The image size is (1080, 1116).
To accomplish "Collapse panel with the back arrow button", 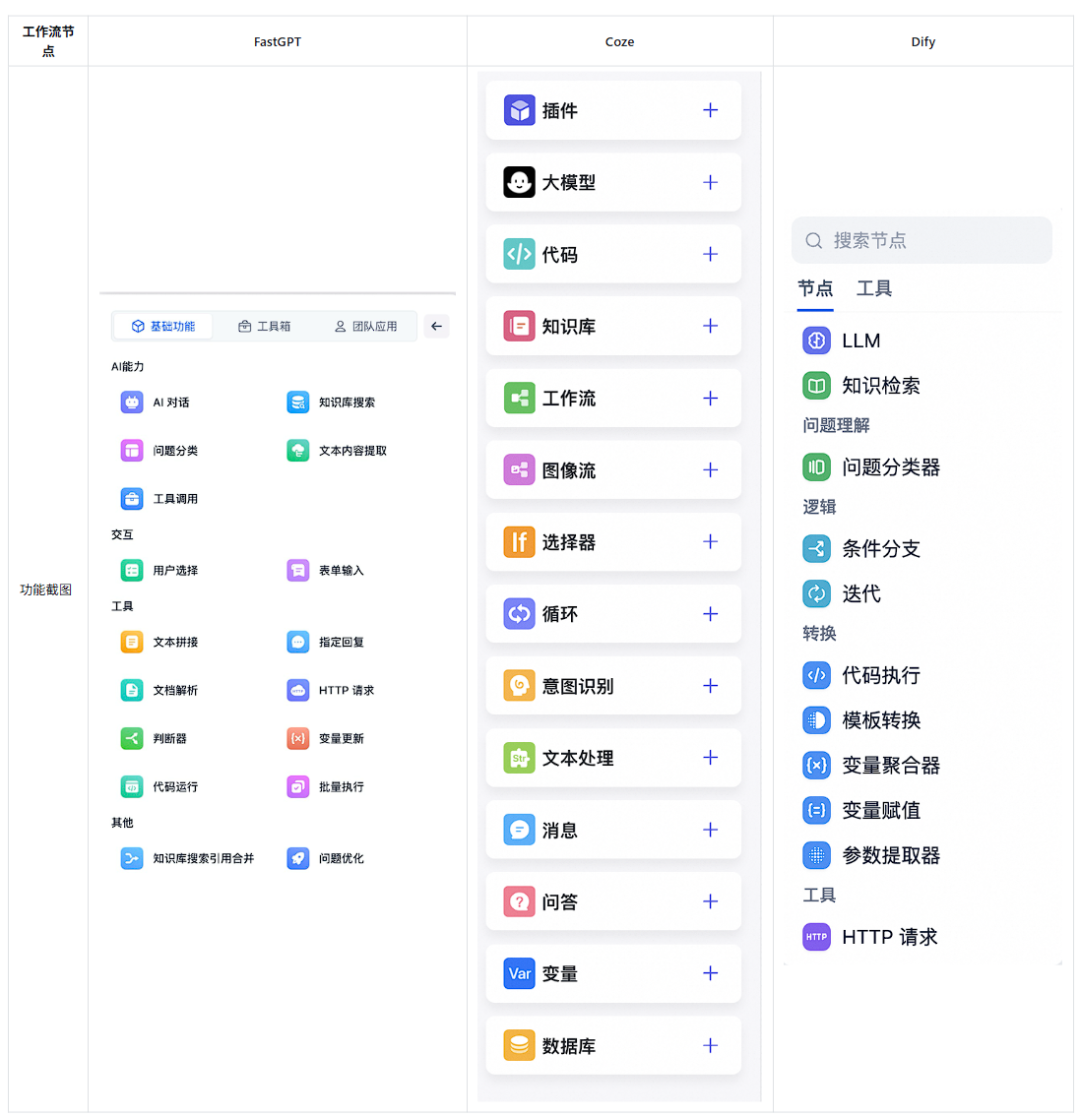I will [436, 326].
